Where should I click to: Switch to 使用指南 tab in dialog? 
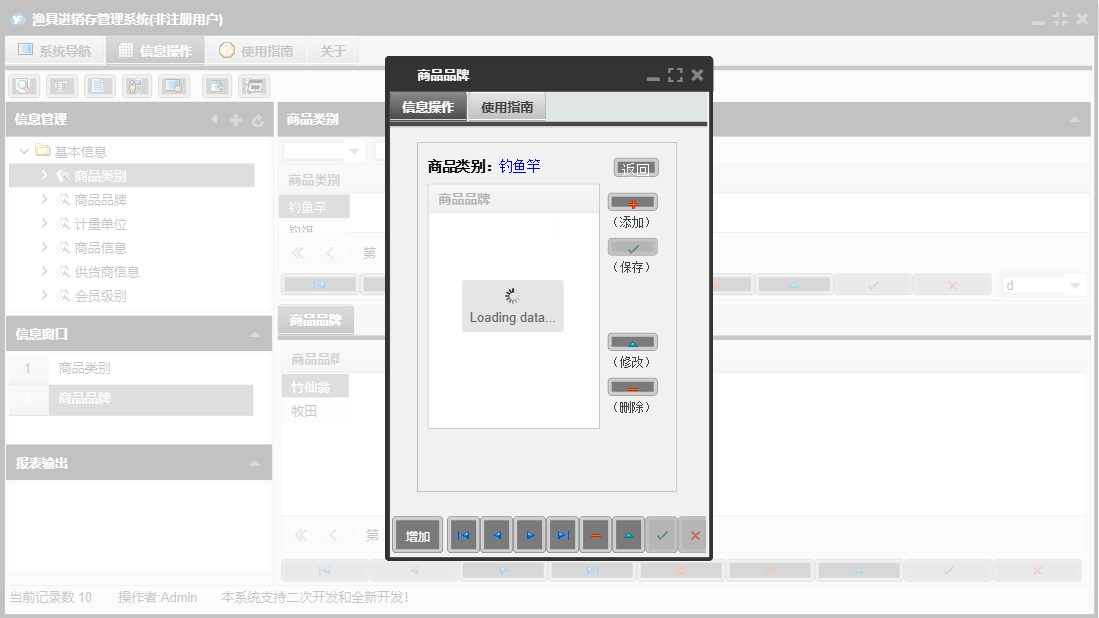[x=507, y=107]
